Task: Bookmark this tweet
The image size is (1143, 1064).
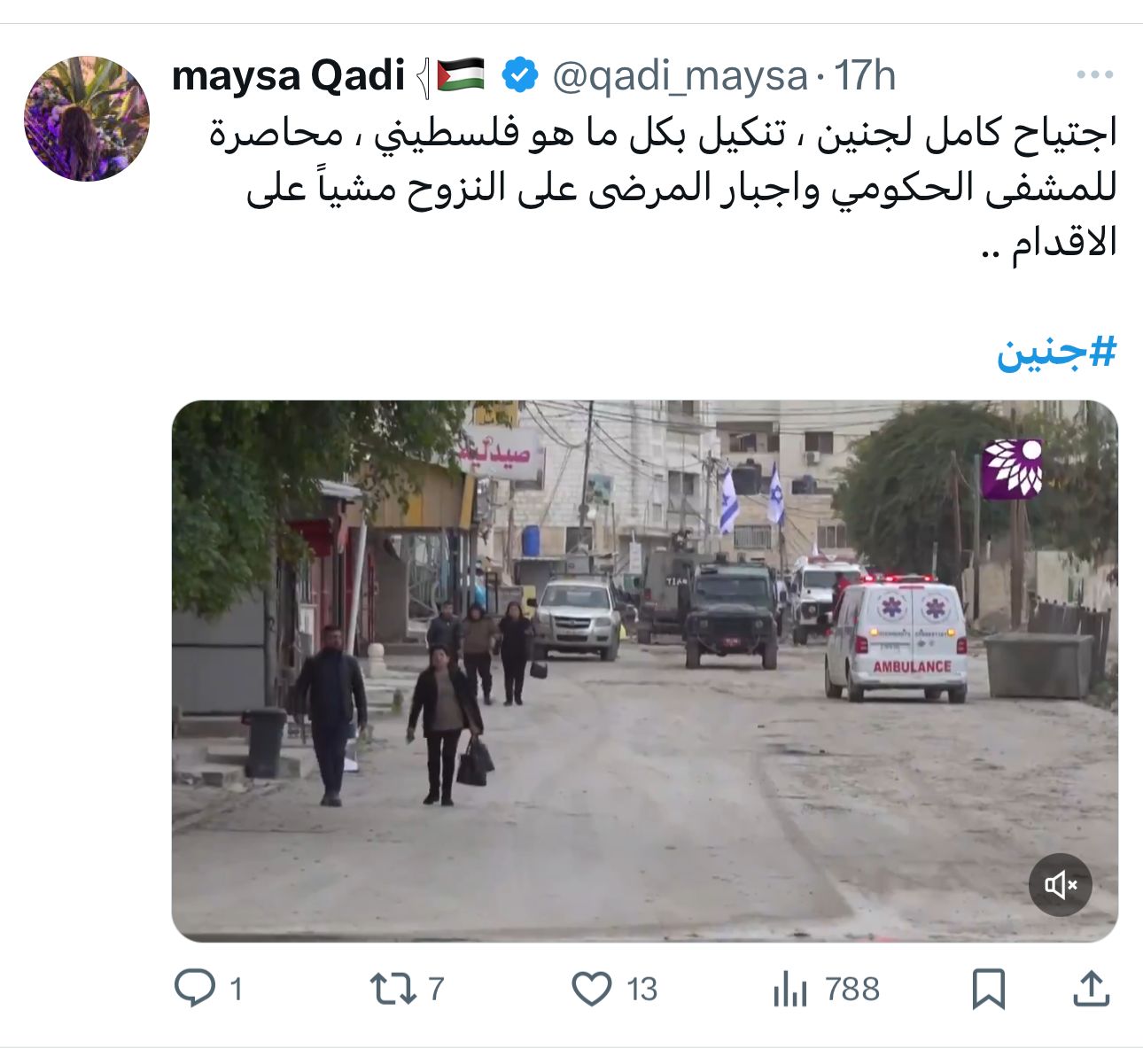Action: click(x=988, y=990)
